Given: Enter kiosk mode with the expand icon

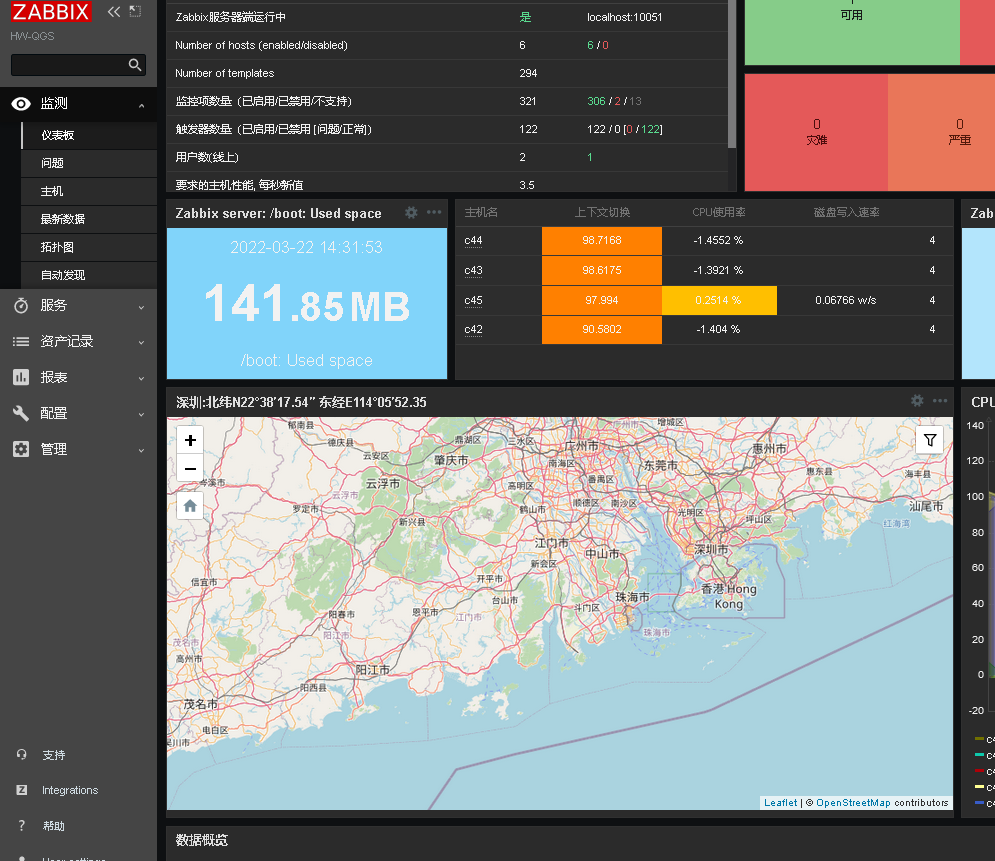Looking at the screenshot, I should (136, 13).
